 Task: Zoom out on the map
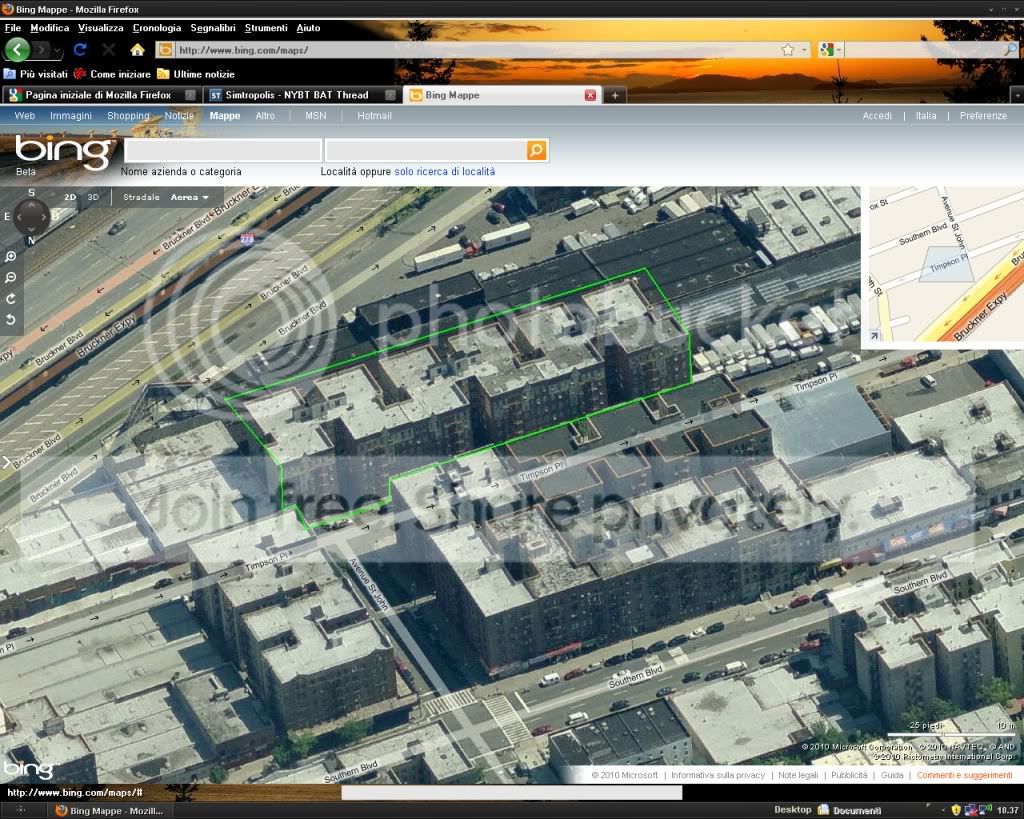[x=11, y=278]
